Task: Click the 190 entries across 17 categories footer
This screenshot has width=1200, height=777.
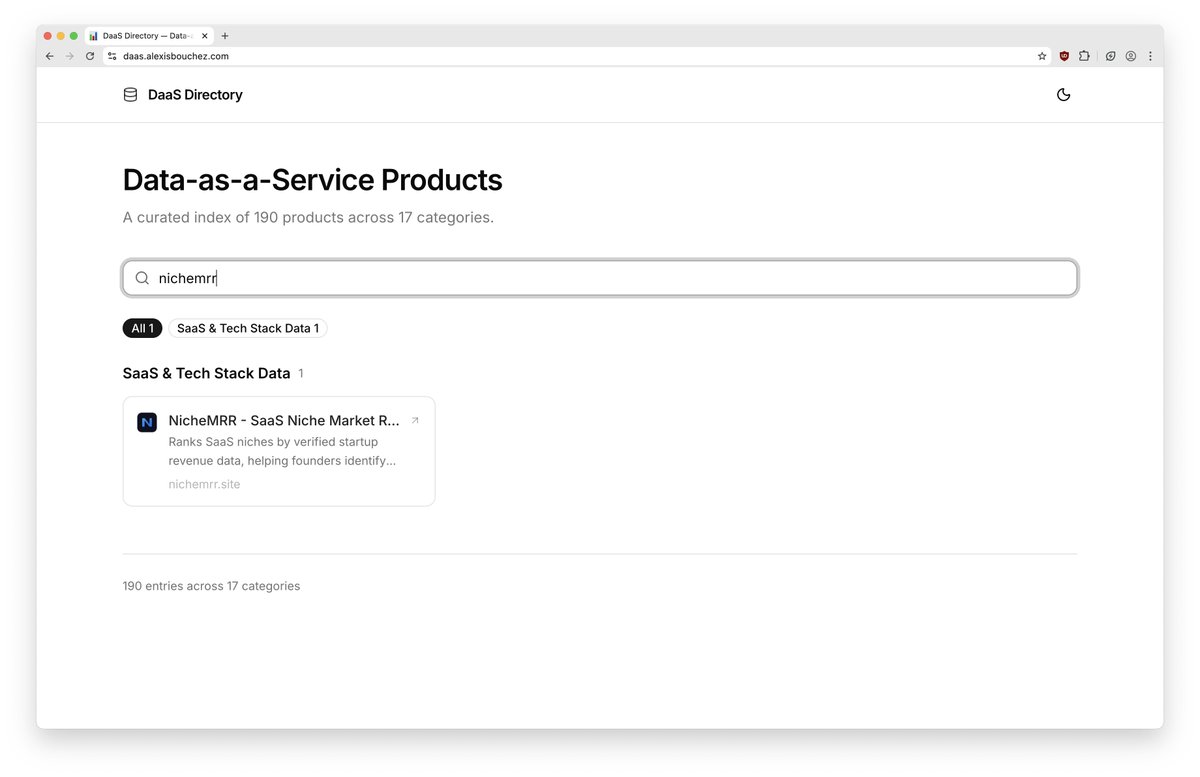Action: [x=211, y=586]
